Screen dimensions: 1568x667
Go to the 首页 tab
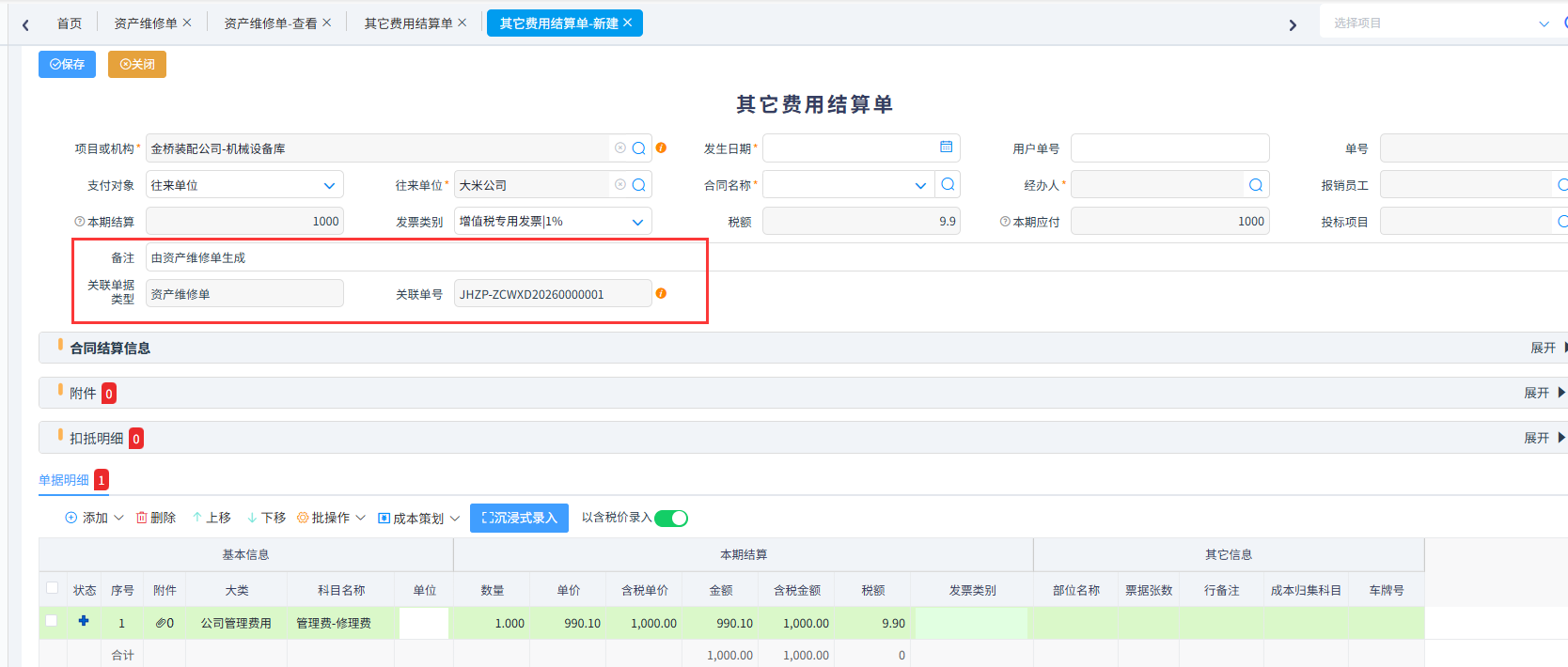pos(69,23)
